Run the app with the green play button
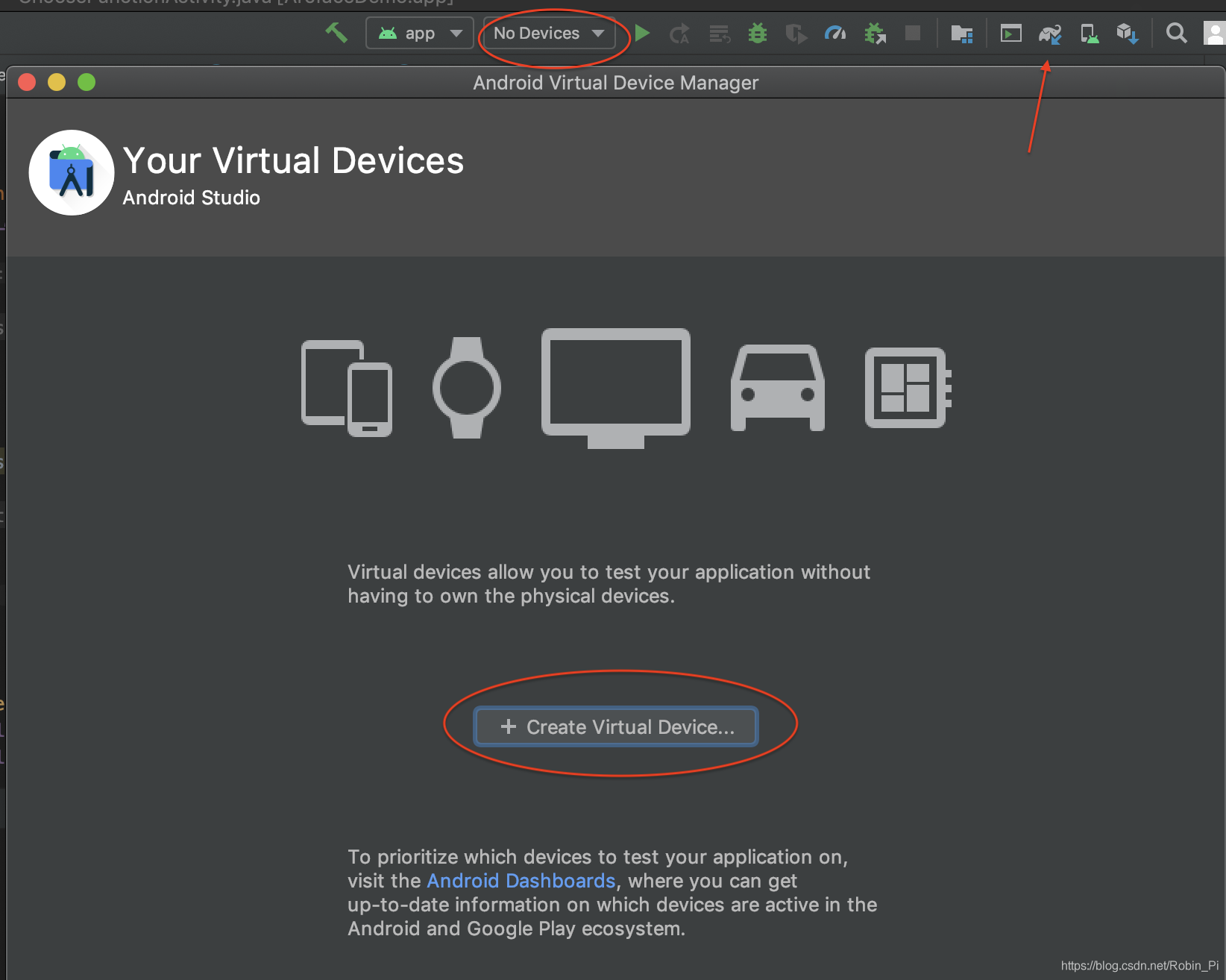This screenshot has height=980, width=1226. 642,33
